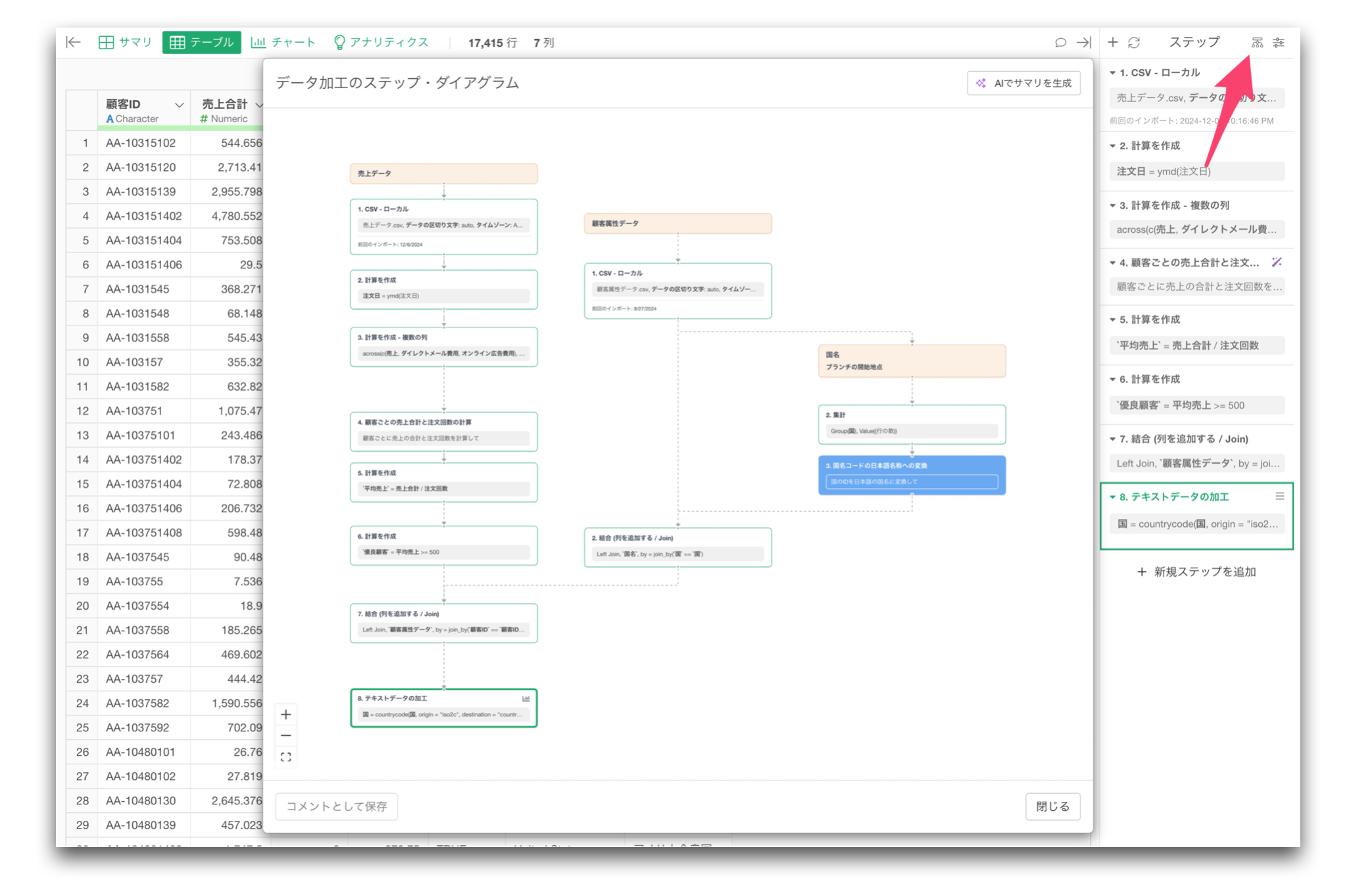Collapse step 1 CSV - ローカル
Viewport: 1372px width, 880px height.
pyautogui.click(x=1113, y=73)
